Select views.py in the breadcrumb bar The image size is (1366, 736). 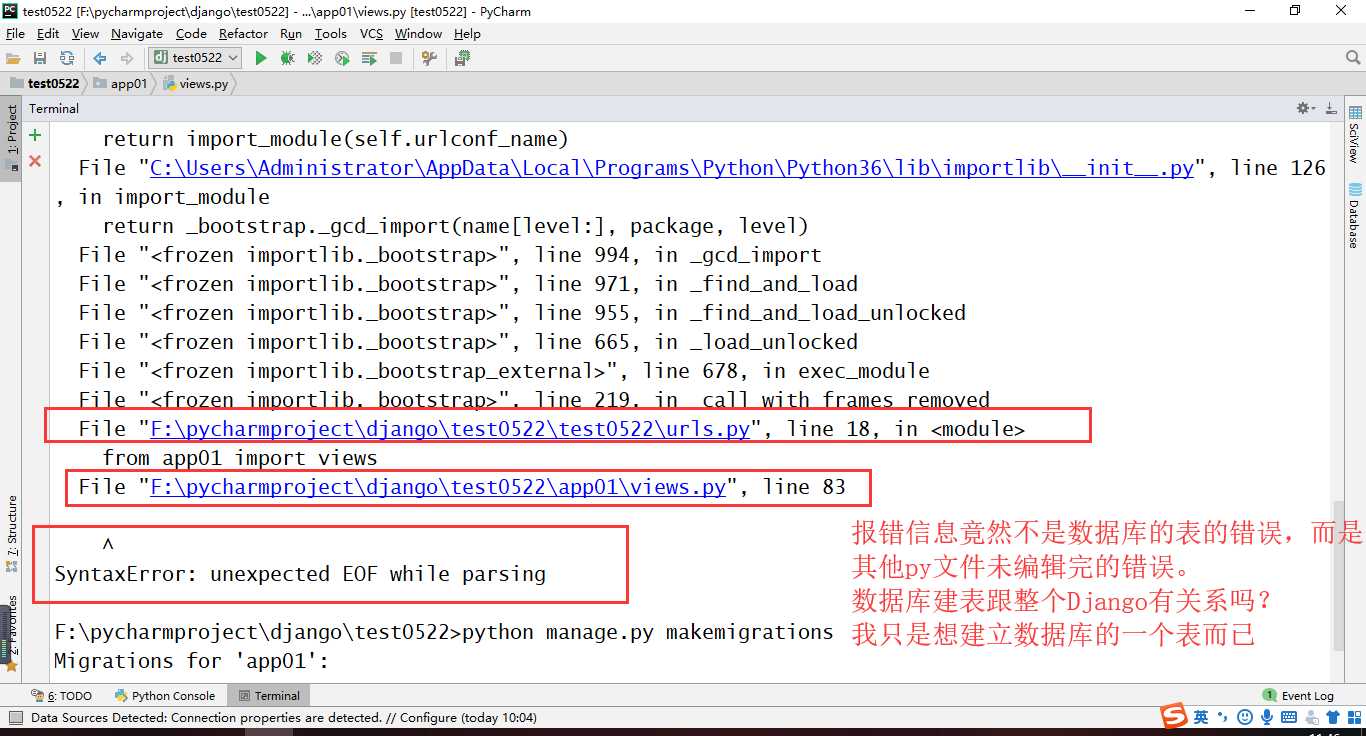click(196, 84)
